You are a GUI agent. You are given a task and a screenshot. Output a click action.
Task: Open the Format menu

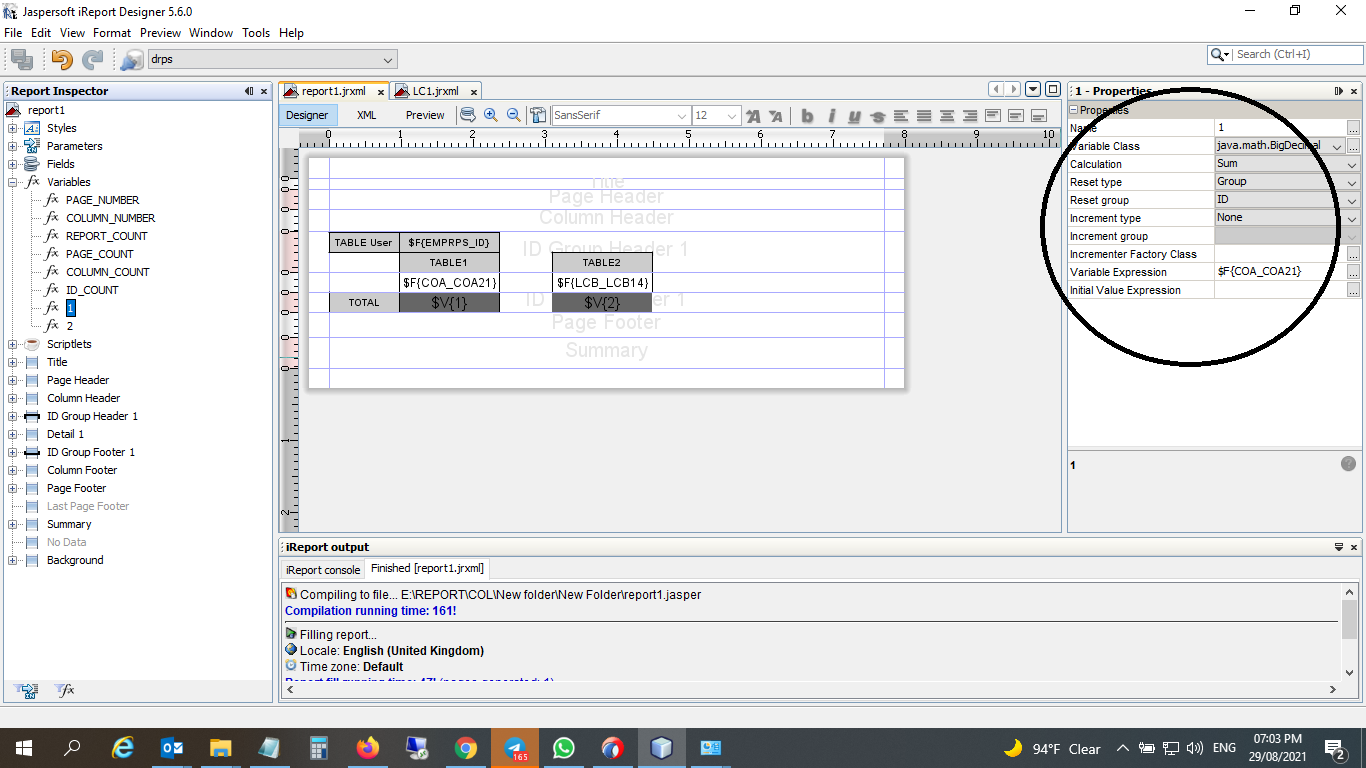click(x=112, y=33)
